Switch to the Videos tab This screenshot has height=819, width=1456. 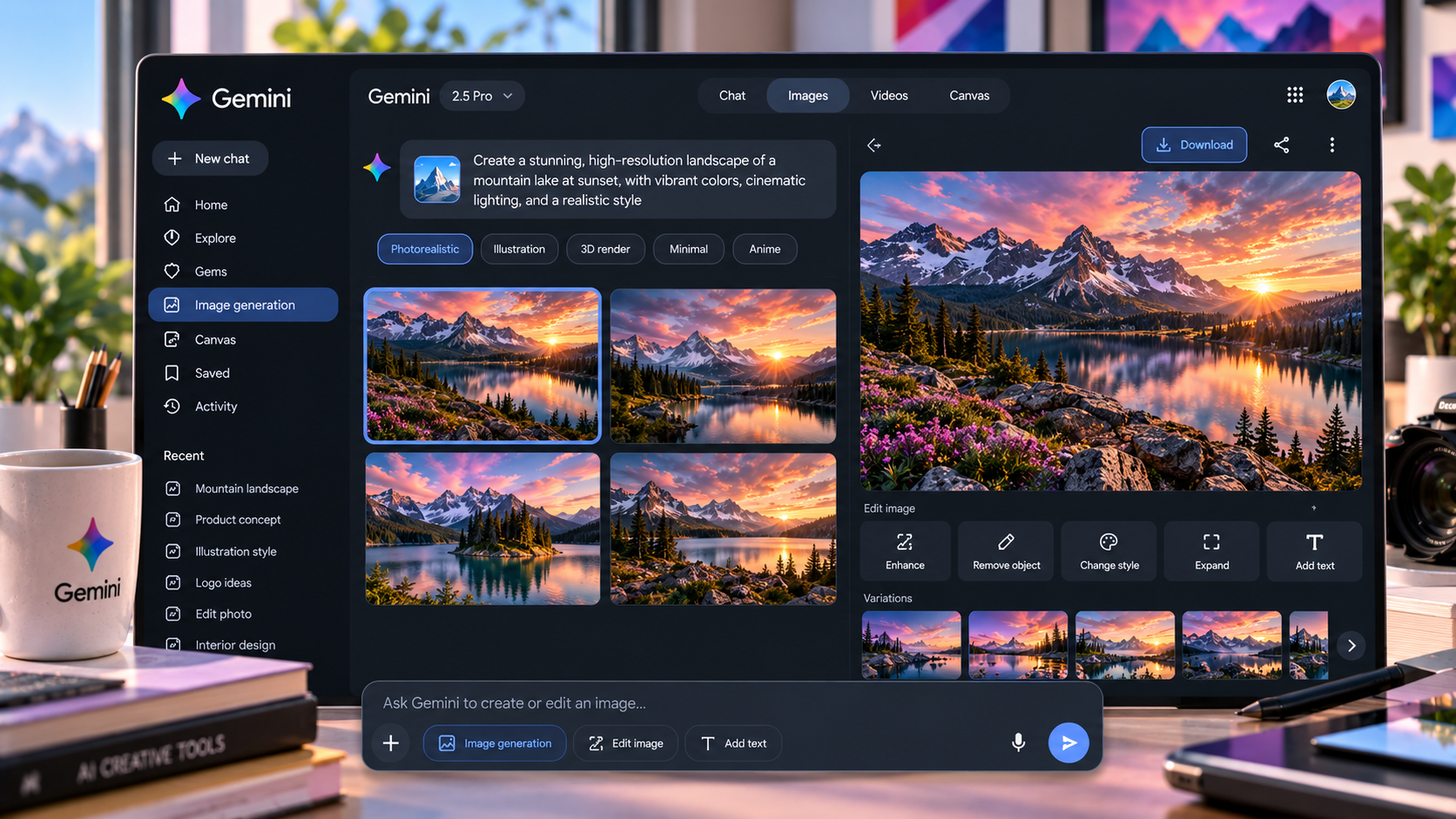pyautogui.click(x=889, y=96)
